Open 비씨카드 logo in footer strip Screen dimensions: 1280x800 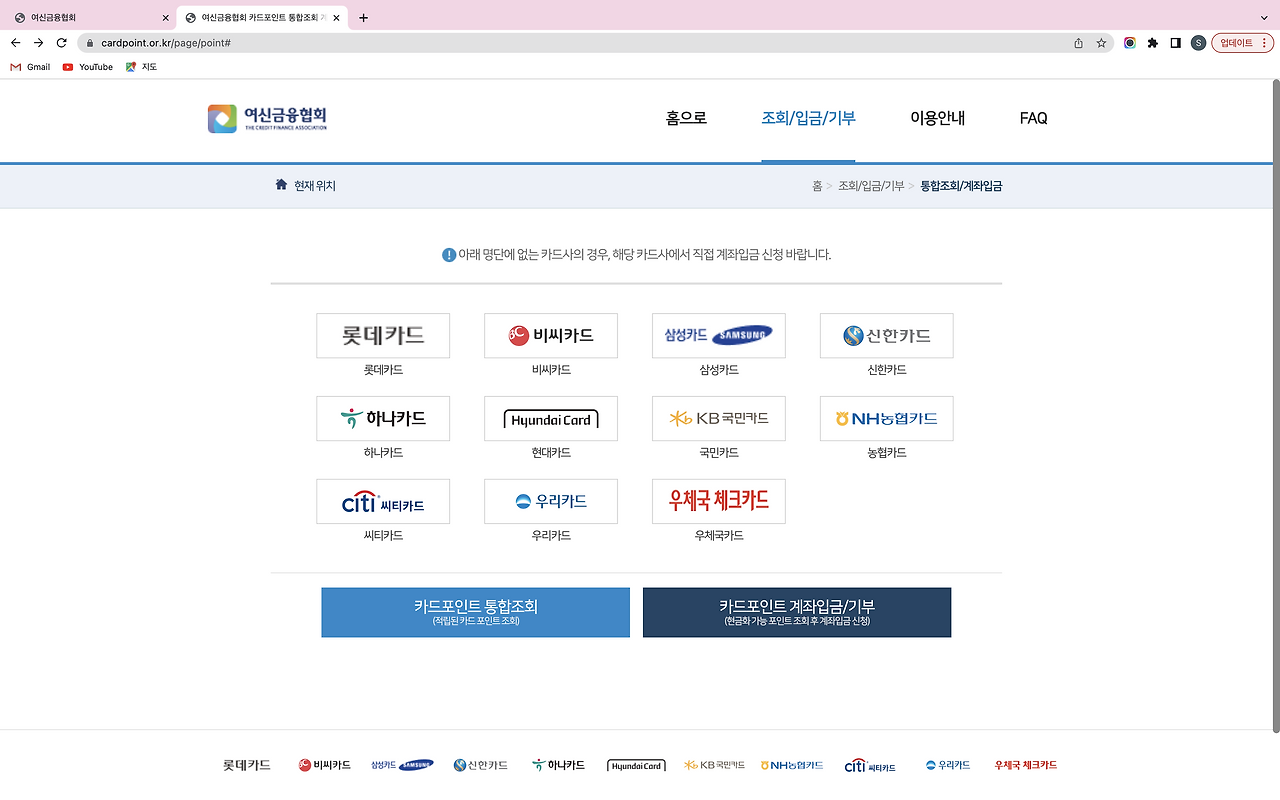(325, 765)
